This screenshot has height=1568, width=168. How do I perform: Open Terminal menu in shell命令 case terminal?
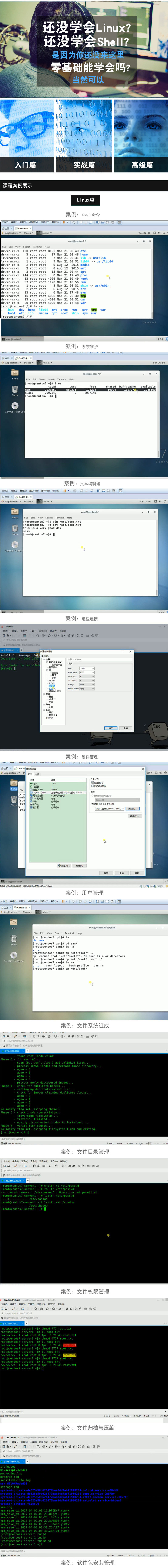pos(37,247)
